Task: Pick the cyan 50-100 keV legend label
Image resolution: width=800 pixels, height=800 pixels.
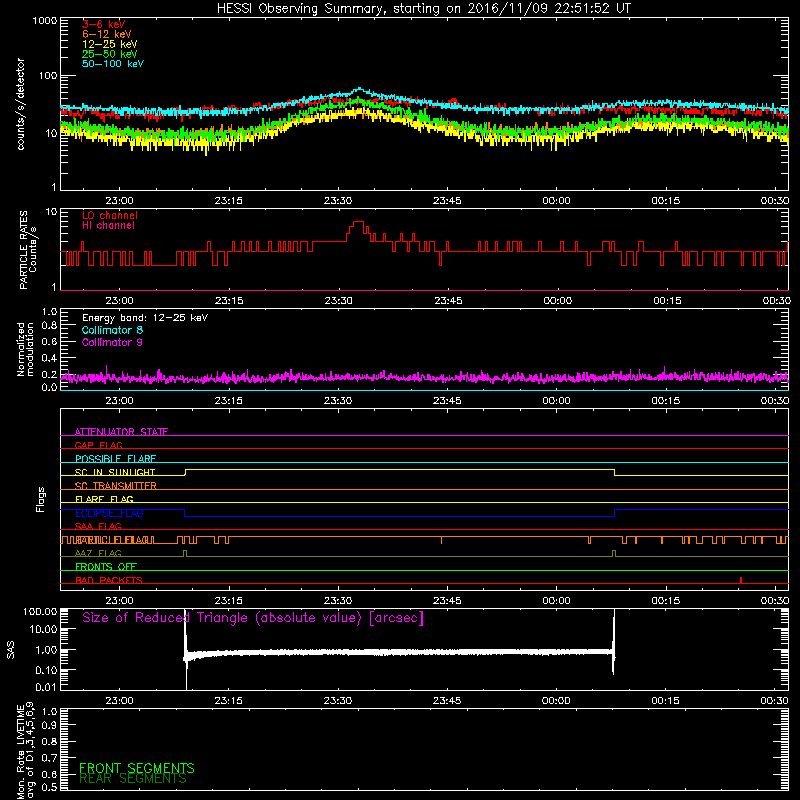Action: (113, 63)
